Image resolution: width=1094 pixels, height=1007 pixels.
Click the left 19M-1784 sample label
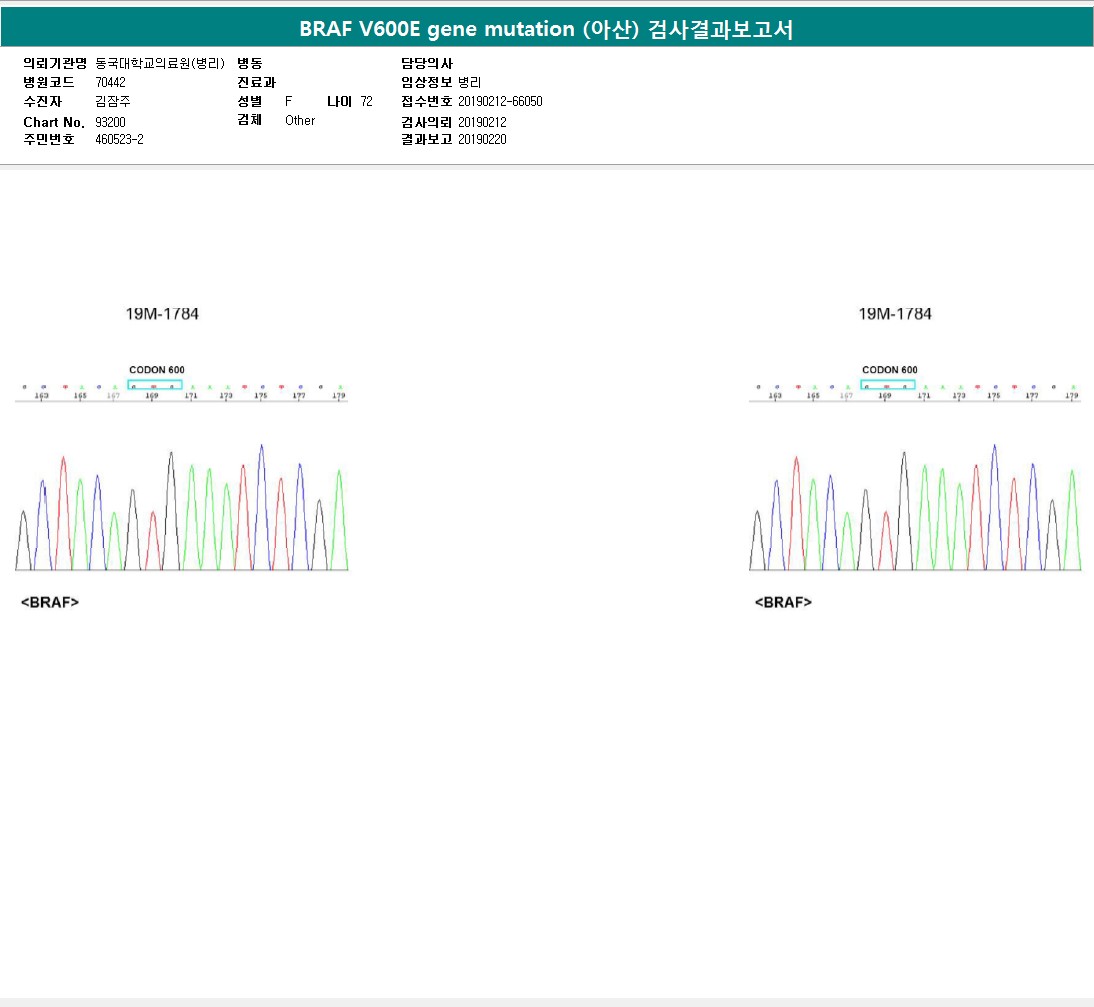click(x=162, y=314)
